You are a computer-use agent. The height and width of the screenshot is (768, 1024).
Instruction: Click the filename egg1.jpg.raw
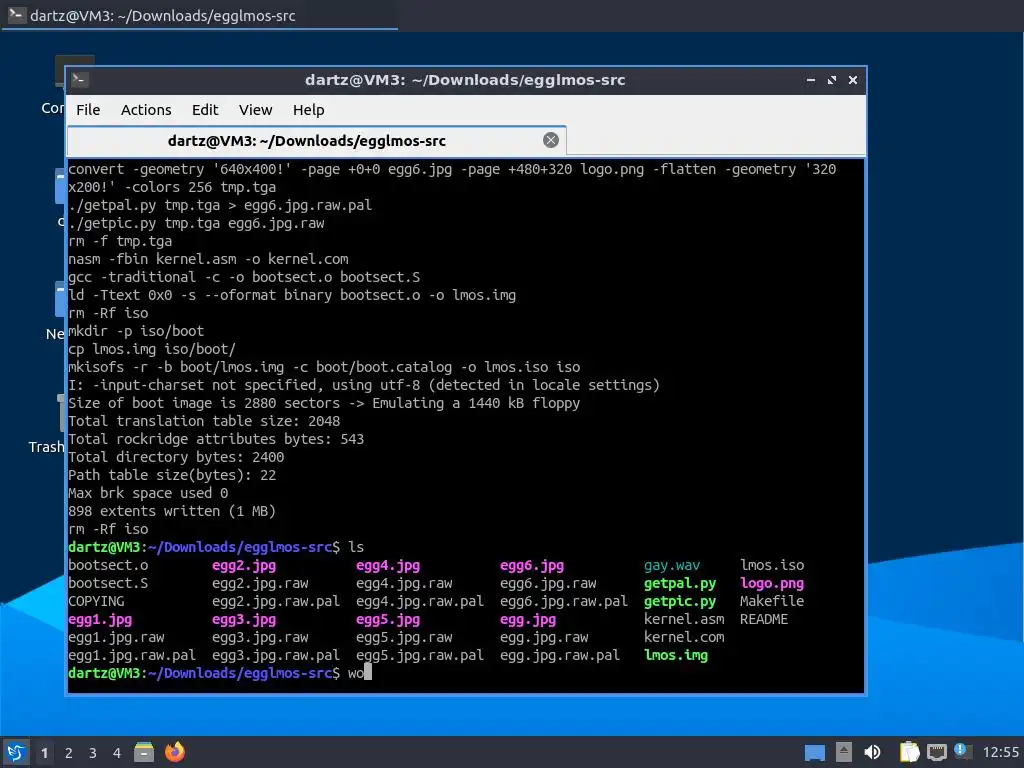[116, 637]
